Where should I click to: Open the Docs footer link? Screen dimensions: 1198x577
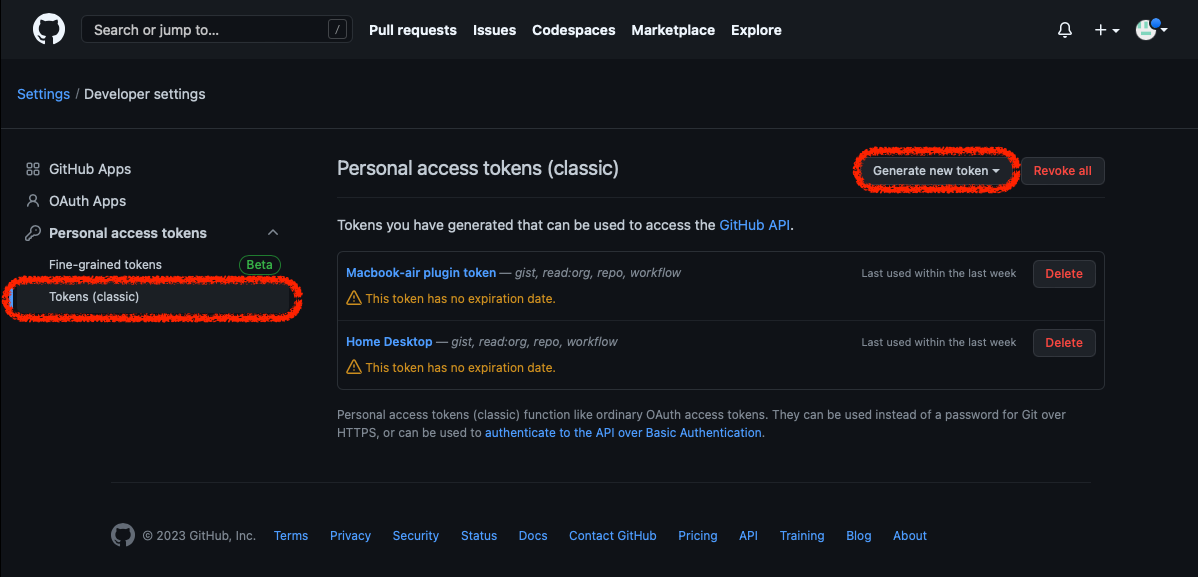533,536
